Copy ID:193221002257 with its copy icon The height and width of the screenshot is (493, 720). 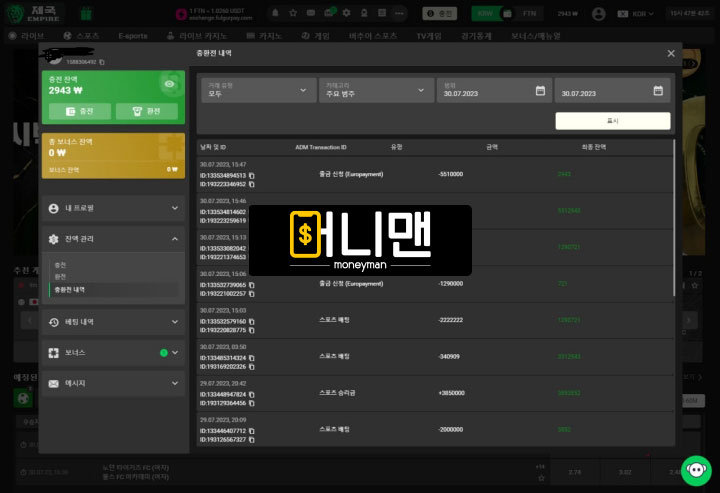[x=252, y=294]
